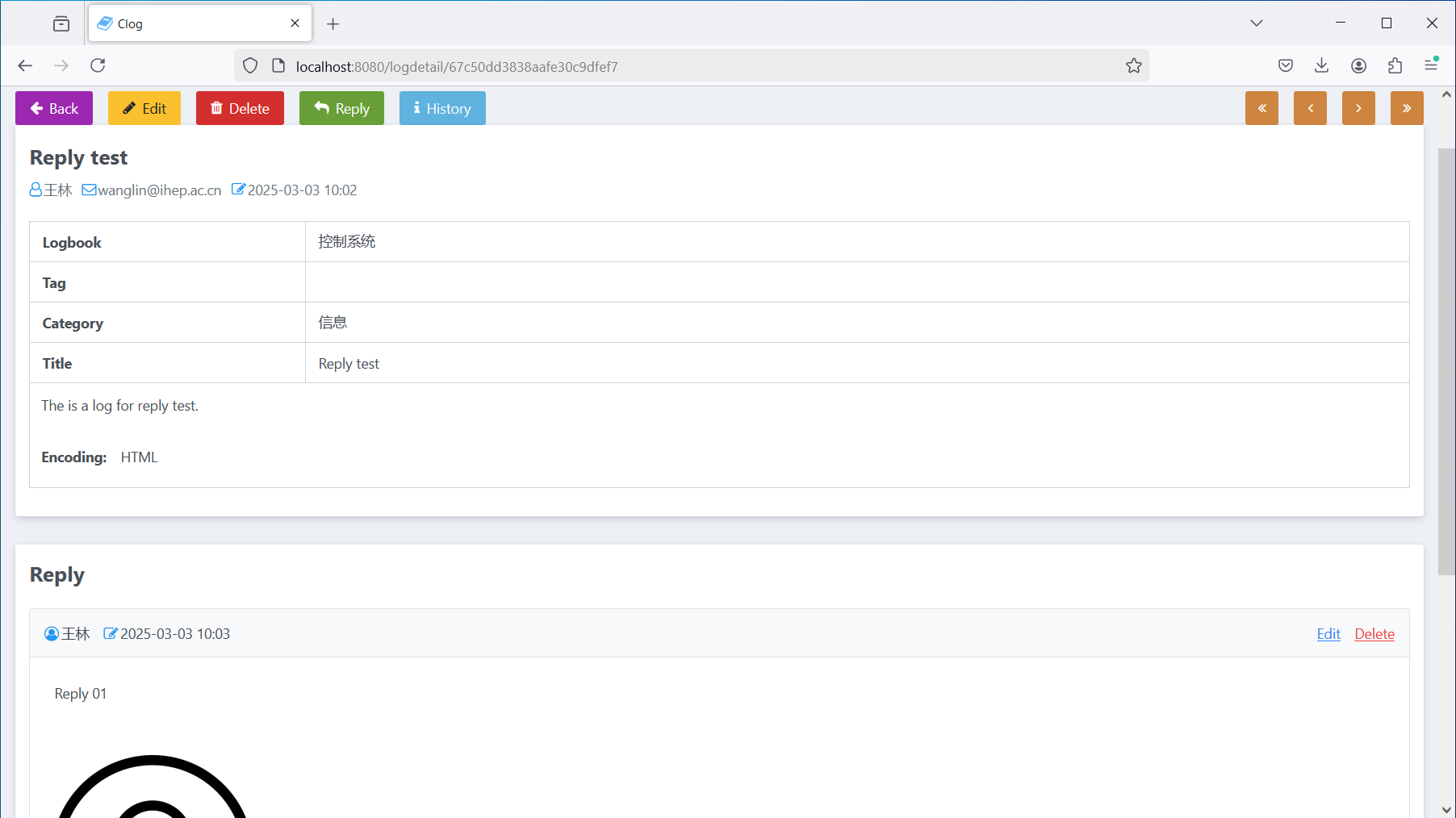Jump to first log with double-left arrows
1456x818 pixels.
[x=1261, y=108]
